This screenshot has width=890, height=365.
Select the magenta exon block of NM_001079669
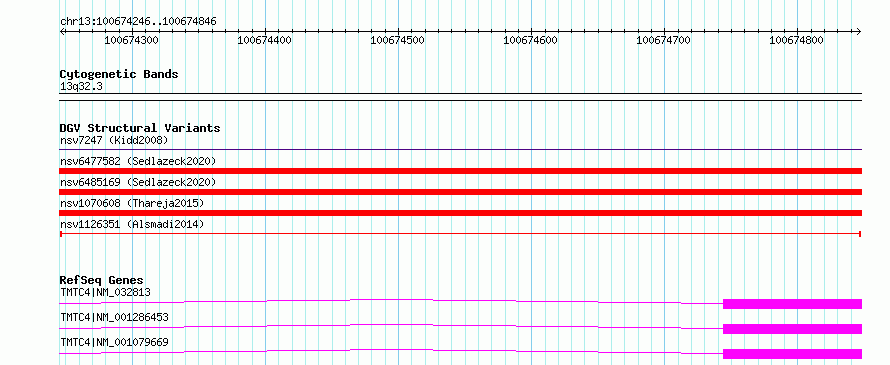coord(792,354)
